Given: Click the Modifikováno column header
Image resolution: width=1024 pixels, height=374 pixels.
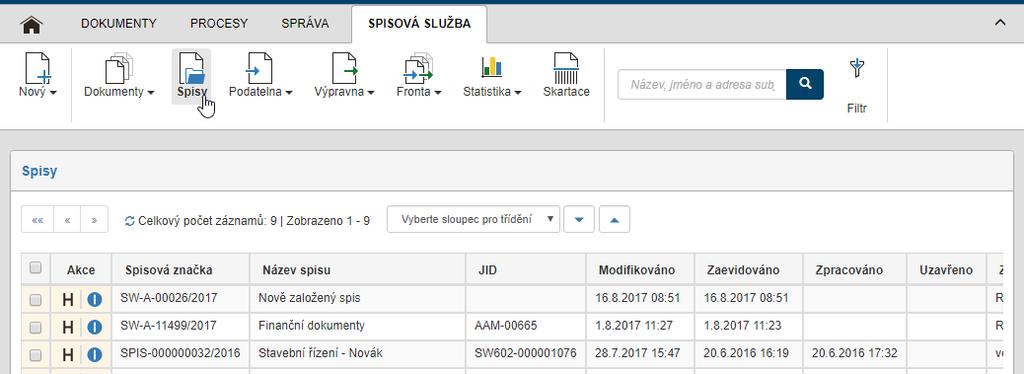Looking at the screenshot, I should coord(640,270).
